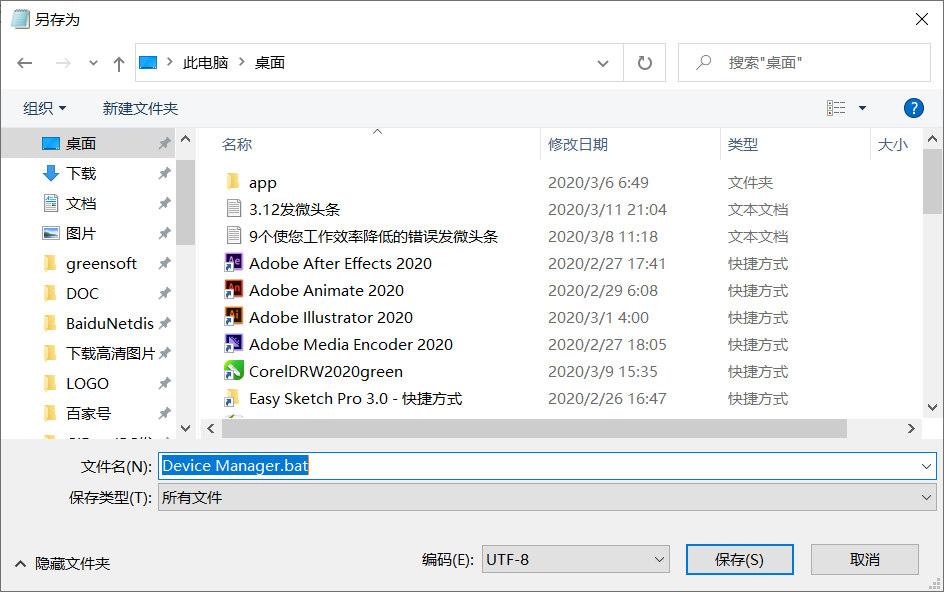
Task: Click the change view icon
Action: tap(836, 108)
